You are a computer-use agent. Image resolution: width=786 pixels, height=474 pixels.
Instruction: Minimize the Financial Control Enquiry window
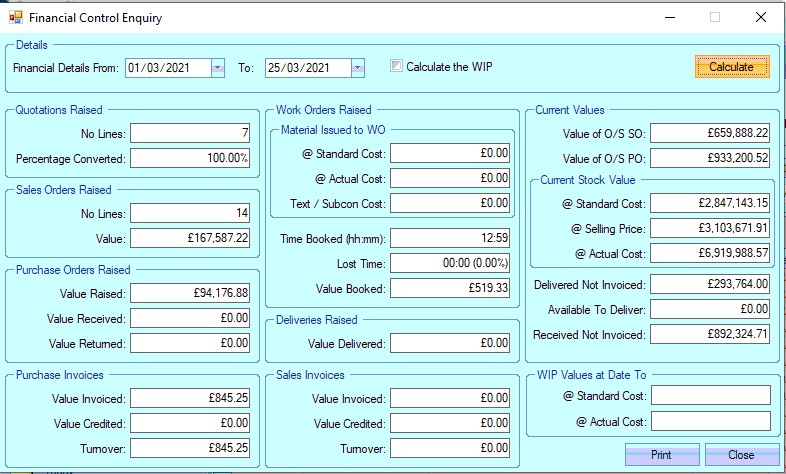pyautogui.click(x=668, y=18)
